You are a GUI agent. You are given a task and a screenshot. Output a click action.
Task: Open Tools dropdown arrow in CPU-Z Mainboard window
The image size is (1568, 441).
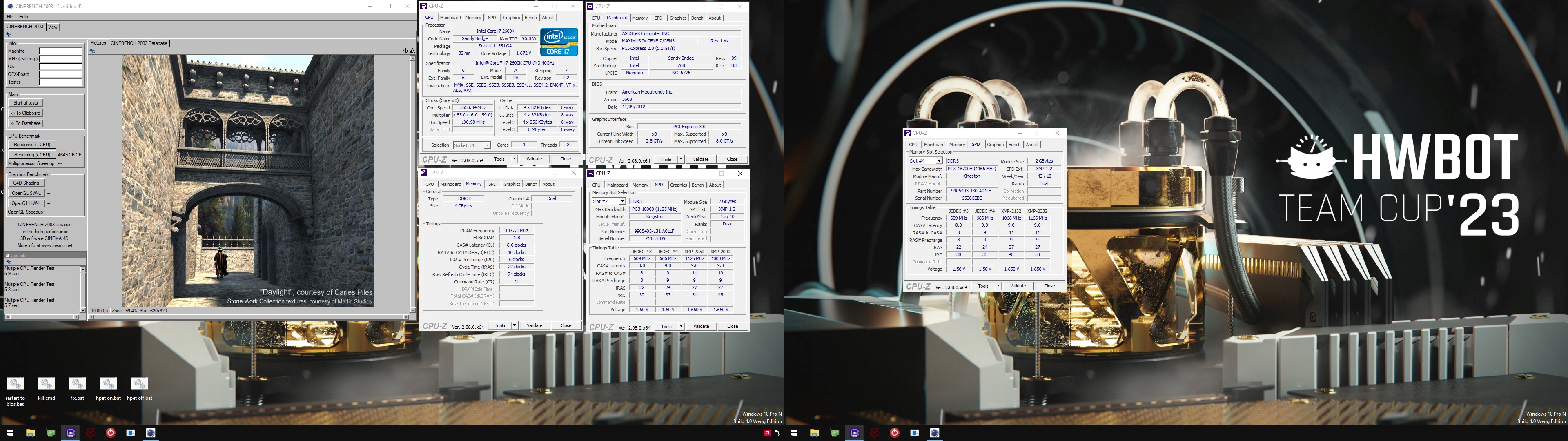[681, 160]
